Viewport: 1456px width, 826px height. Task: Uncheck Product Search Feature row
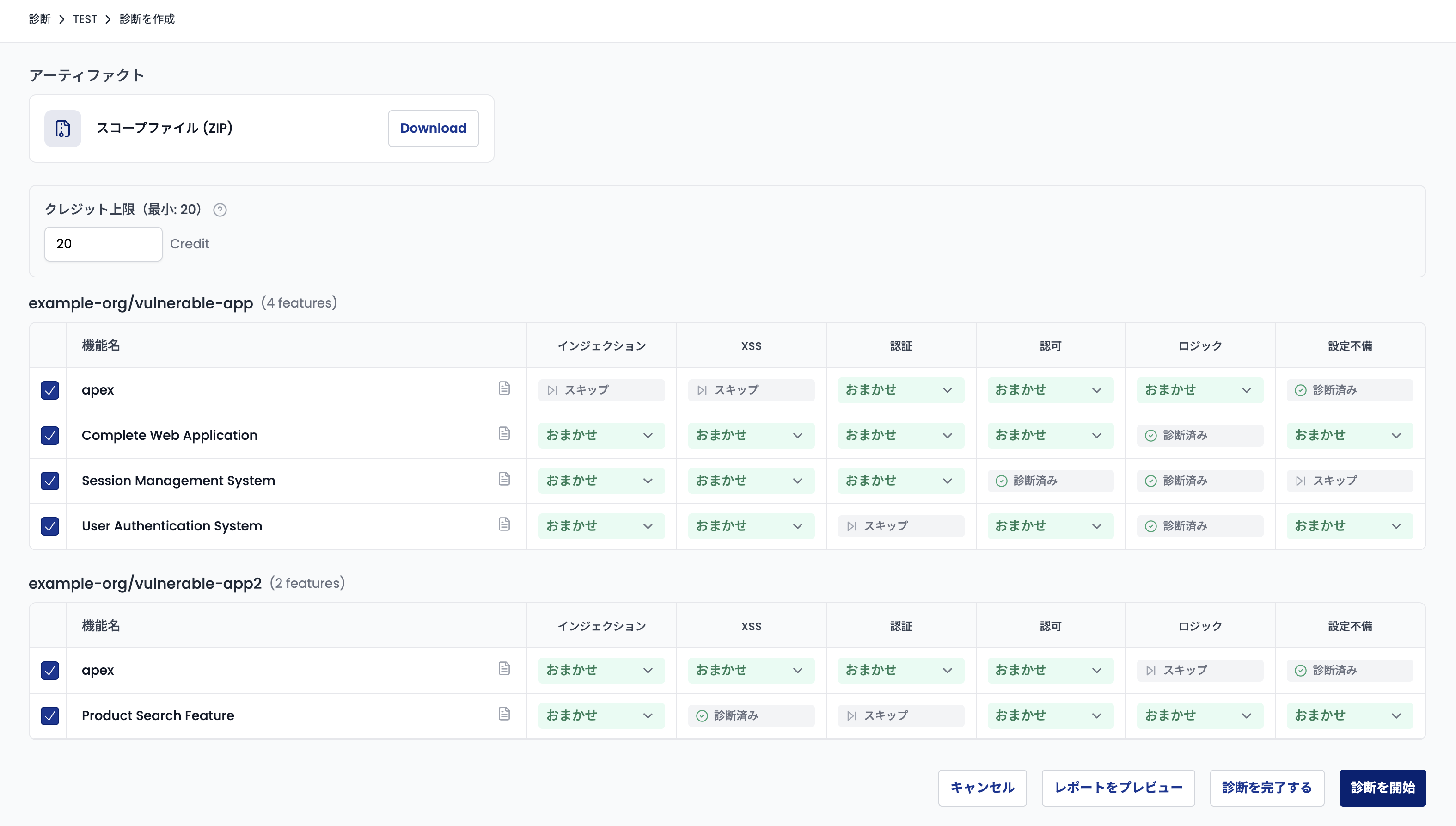coord(50,715)
